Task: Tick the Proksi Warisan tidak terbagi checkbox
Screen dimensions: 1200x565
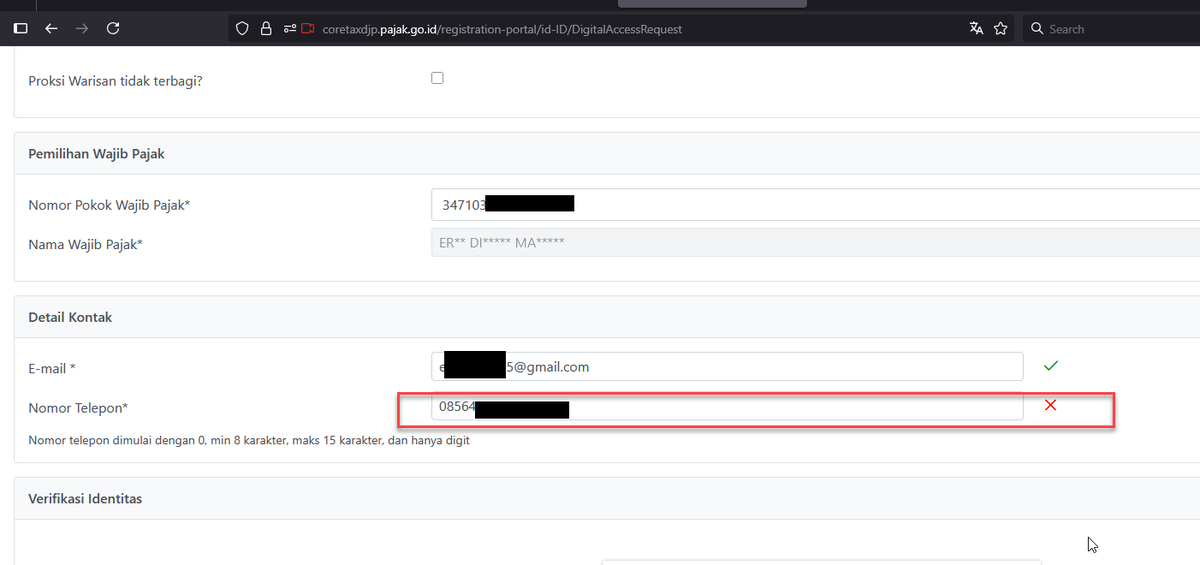Action: pyautogui.click(x=437, y=78)
